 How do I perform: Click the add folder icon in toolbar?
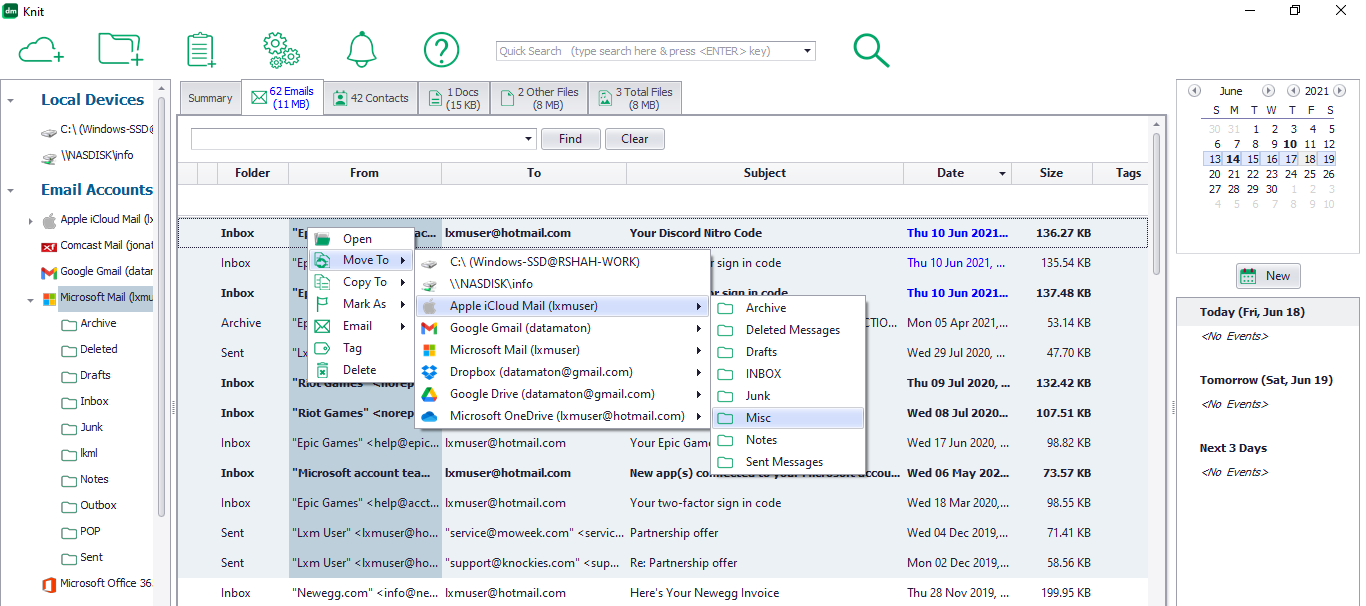pos(120,49)
